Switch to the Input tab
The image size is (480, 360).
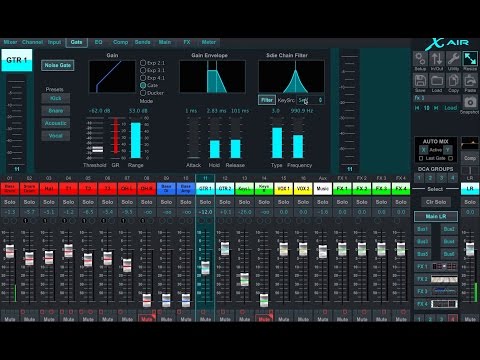click(54, 42)
